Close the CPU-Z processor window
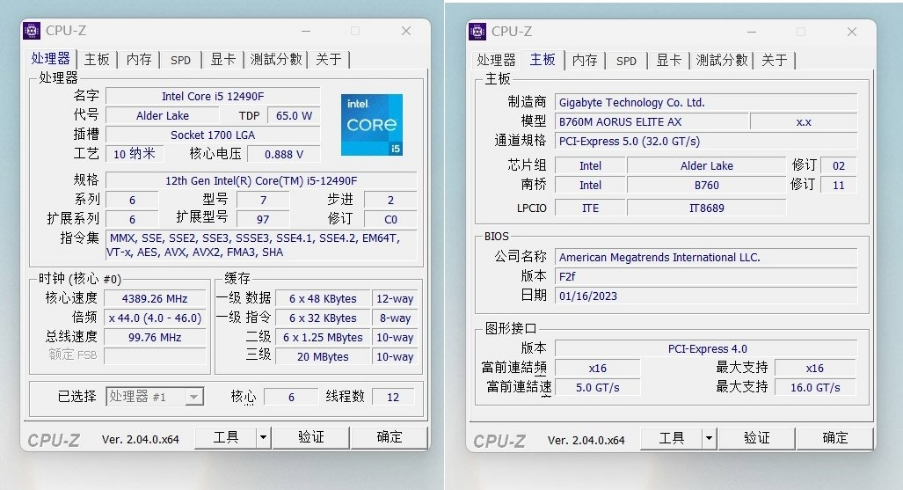 point(406,31)
